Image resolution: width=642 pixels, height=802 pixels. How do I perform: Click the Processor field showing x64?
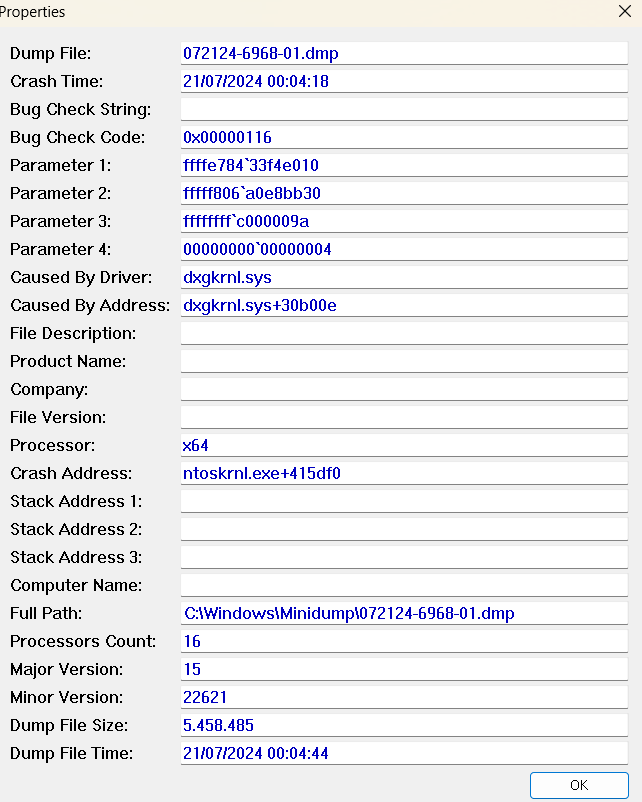click(x=404, y=445)
